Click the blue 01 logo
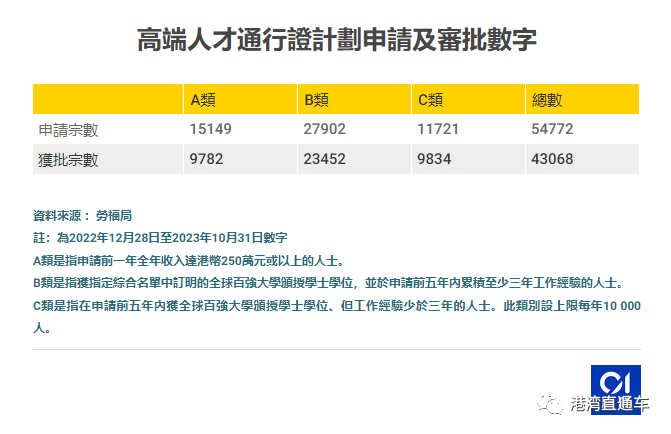This screenshot has height=434, width=671. (616, 389)
